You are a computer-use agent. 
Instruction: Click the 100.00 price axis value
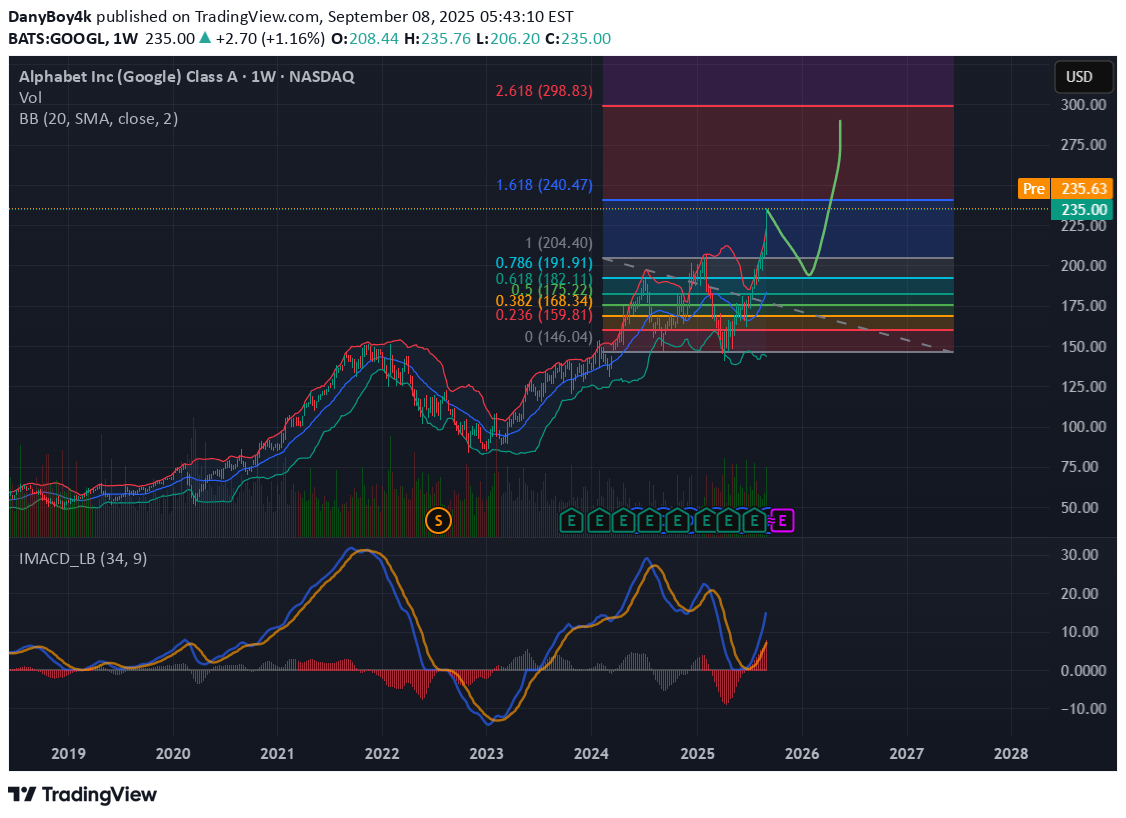point(1084,427)
